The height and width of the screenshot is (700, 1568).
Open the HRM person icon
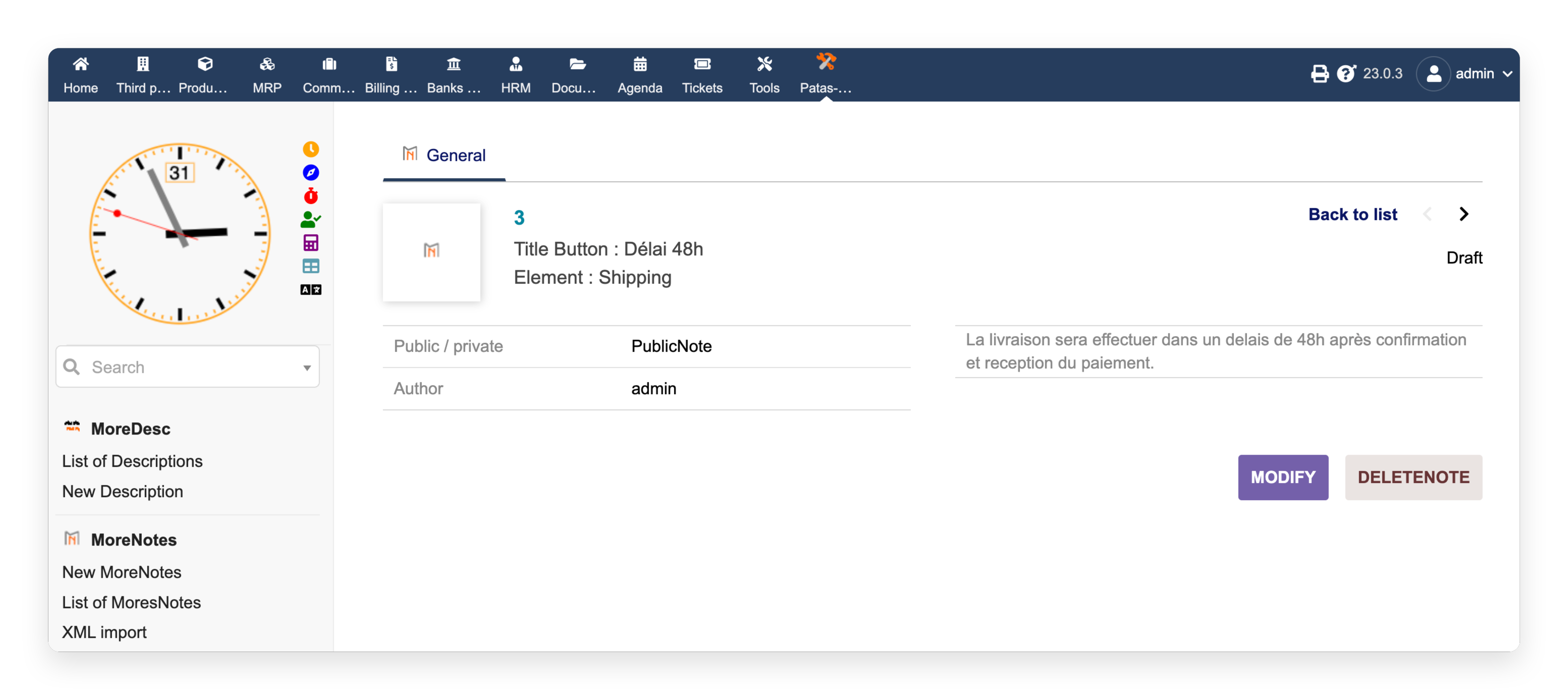(516, 64)
